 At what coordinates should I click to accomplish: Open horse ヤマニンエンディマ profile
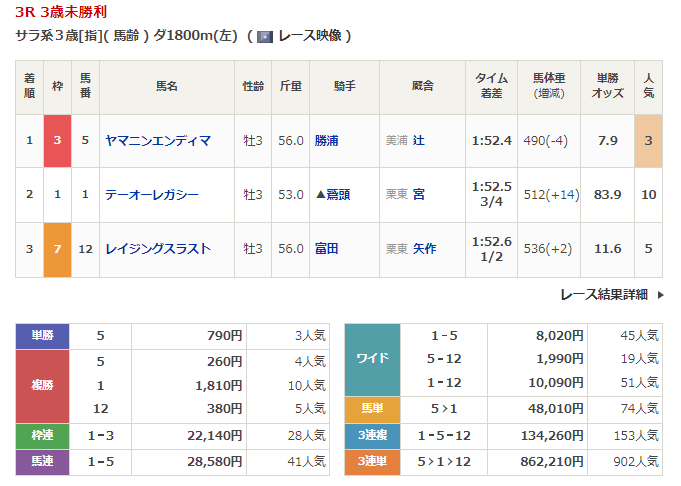(158, 141)
